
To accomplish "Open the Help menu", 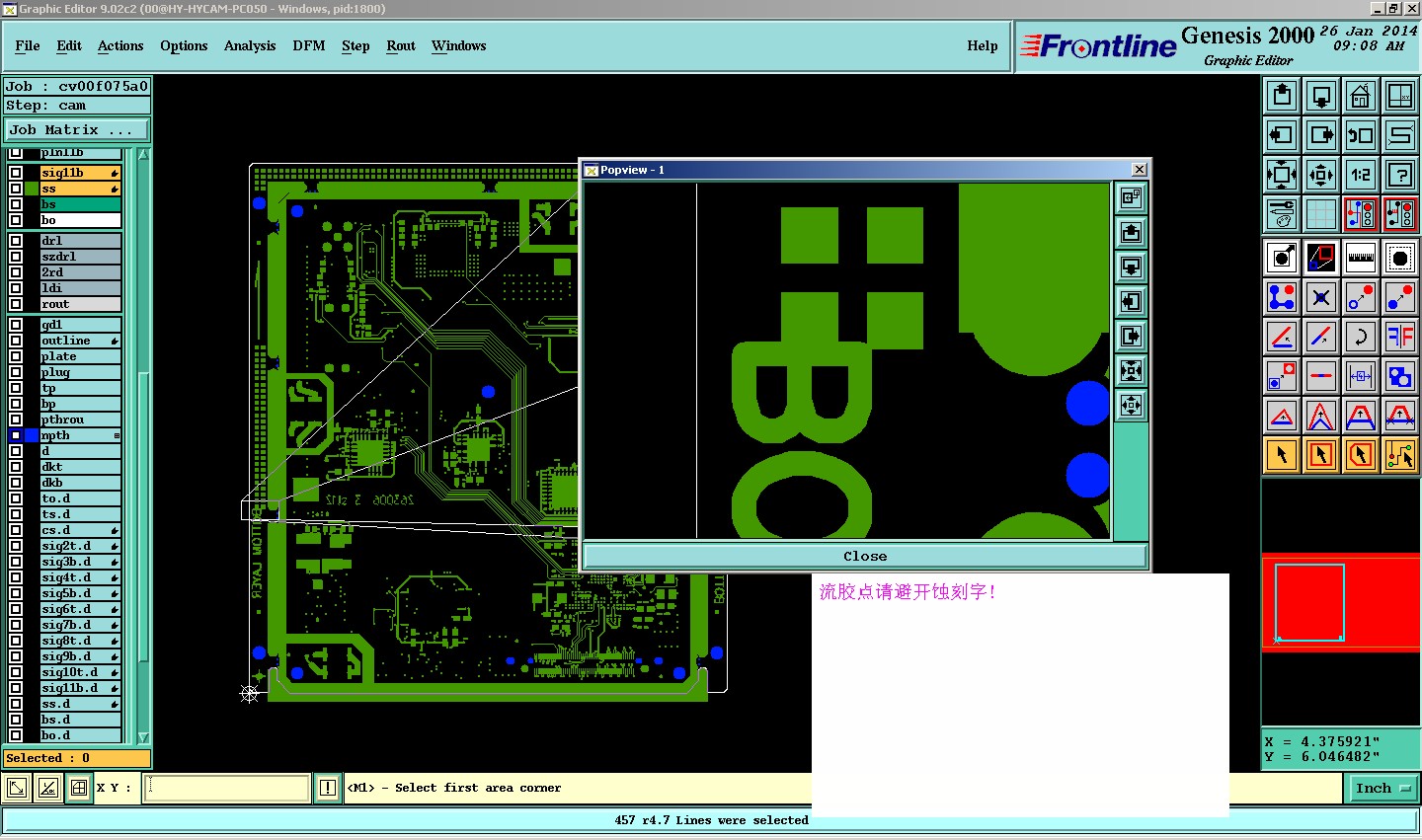I will (x=983, y=45).
